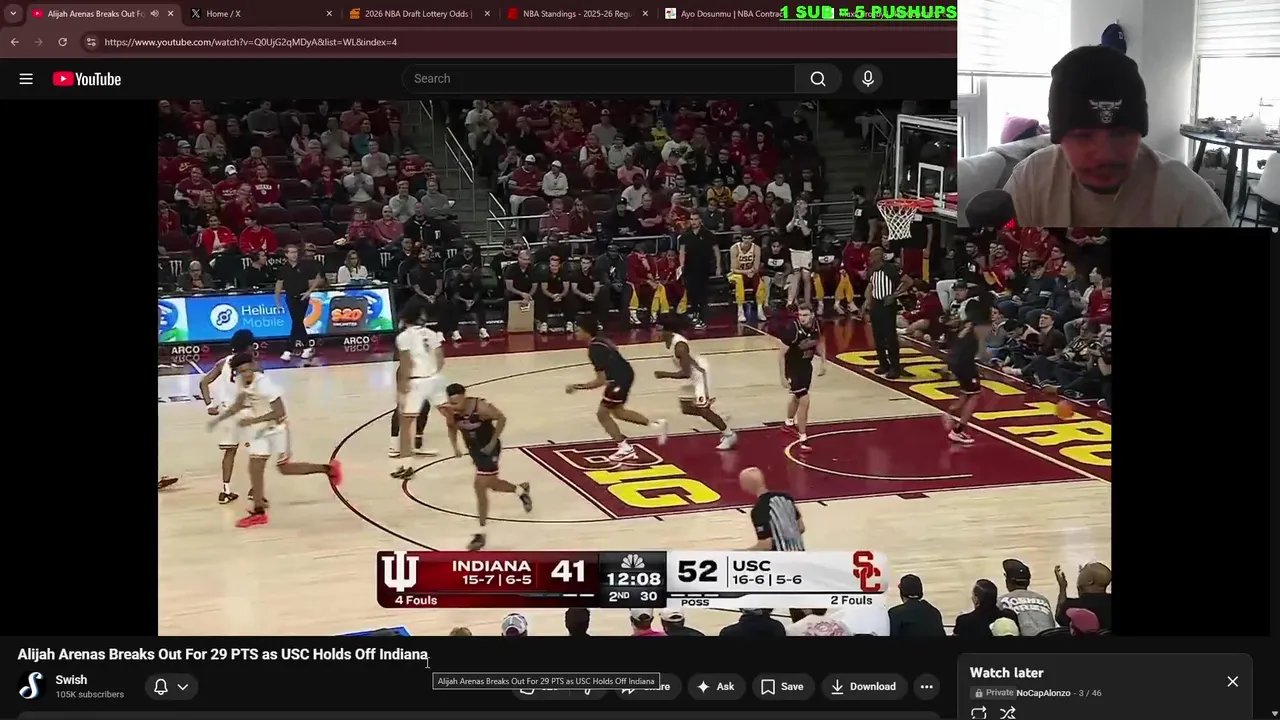Close the Home / X tab
The width and height of the screenshot is (1280, 720).
[329, 14]
